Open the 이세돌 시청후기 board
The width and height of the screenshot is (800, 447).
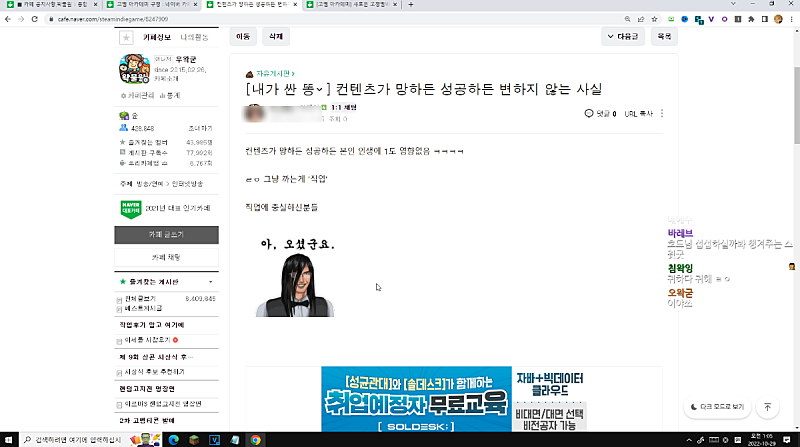(147, 340)
